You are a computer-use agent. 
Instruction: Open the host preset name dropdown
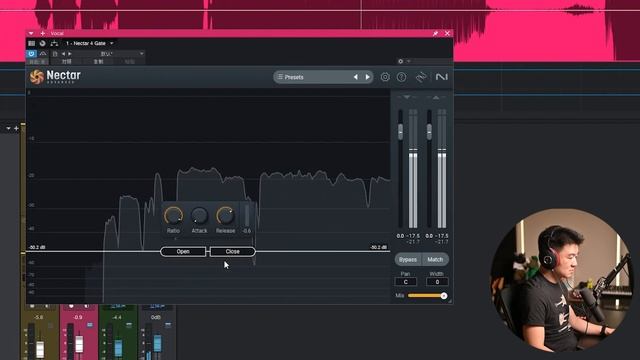click(x=109, y=53)
